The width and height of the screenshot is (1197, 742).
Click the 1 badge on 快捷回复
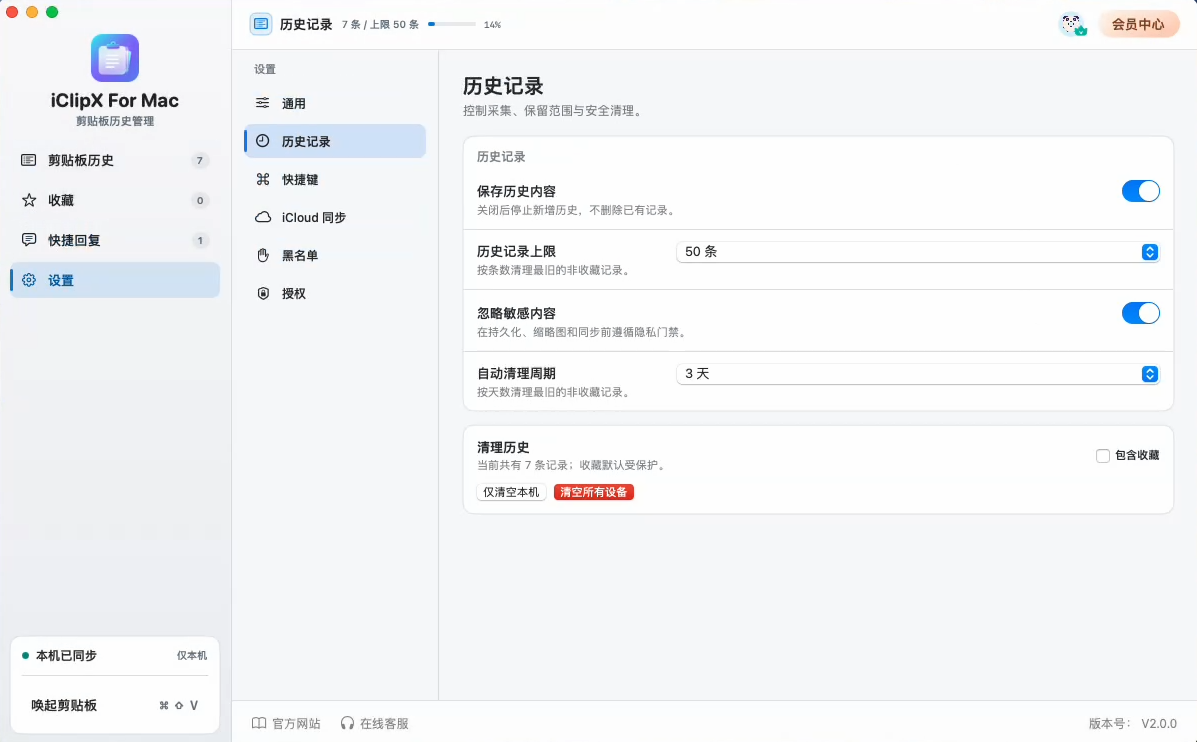[200, 240]
